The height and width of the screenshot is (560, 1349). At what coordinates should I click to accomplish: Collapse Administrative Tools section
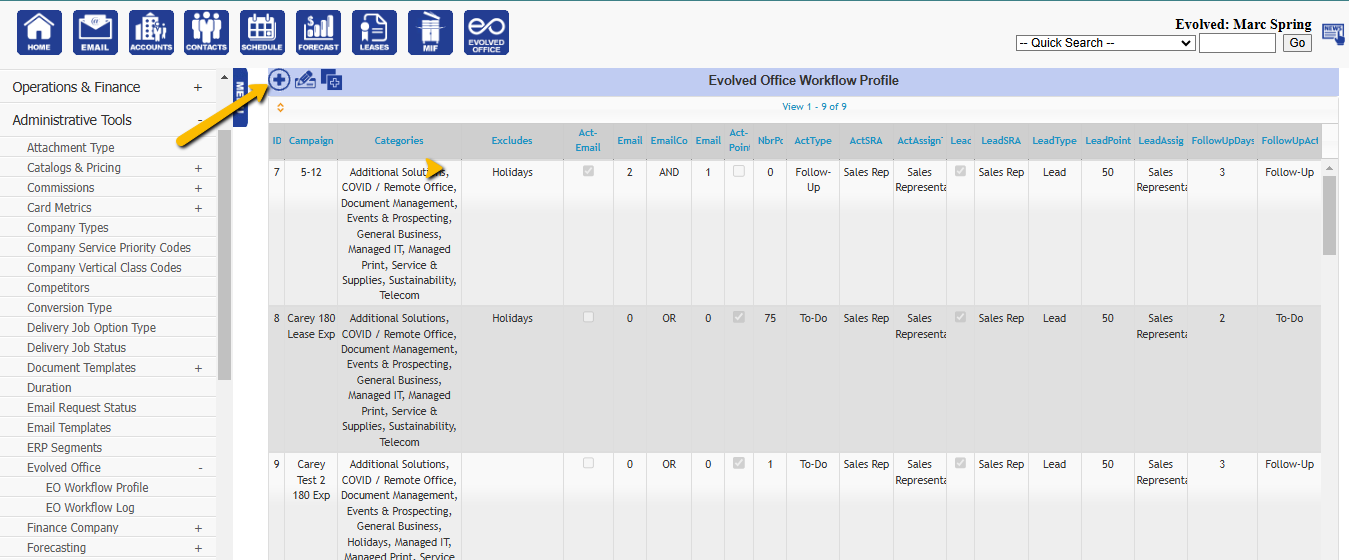pyautogui.click(x=200, y=120)
